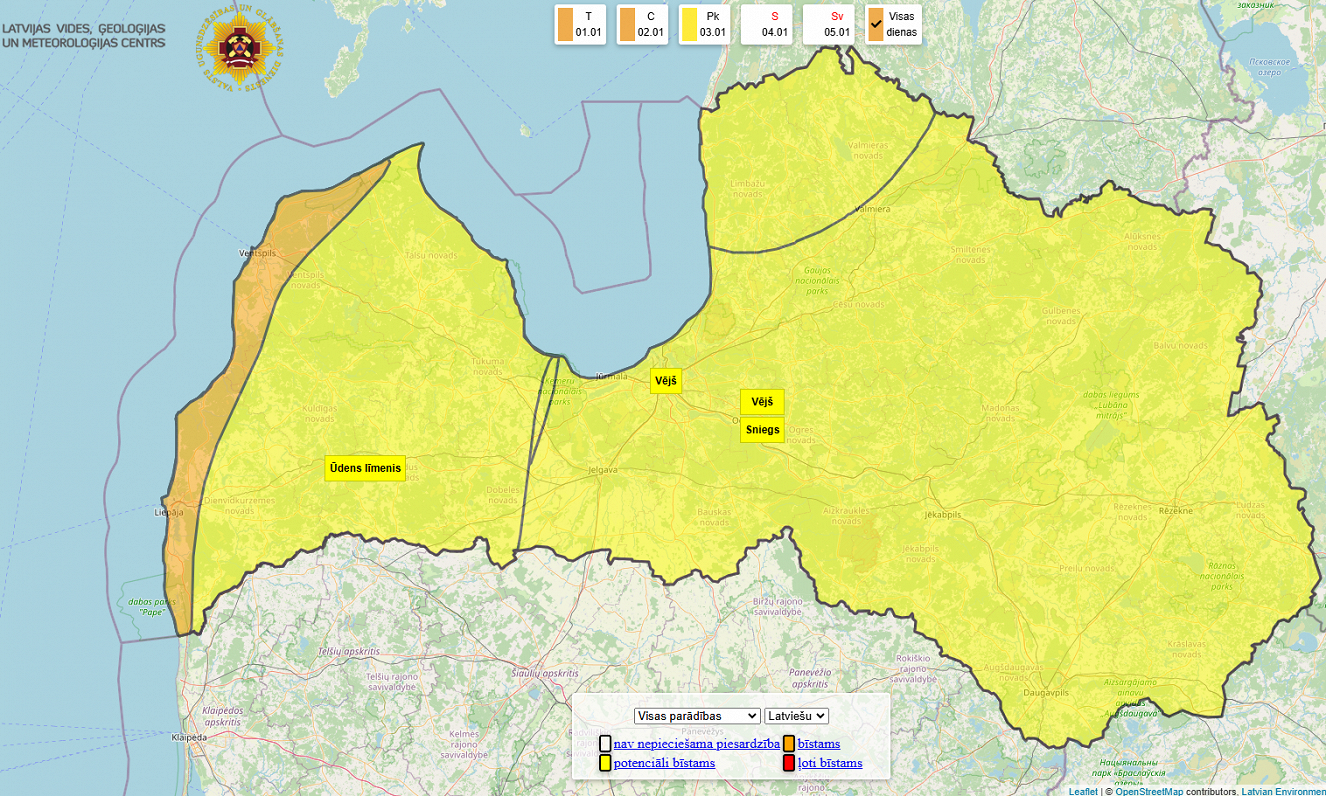Select the Sv 05.01 day tab
1326x796 pixels.
(x=828, y=24)
